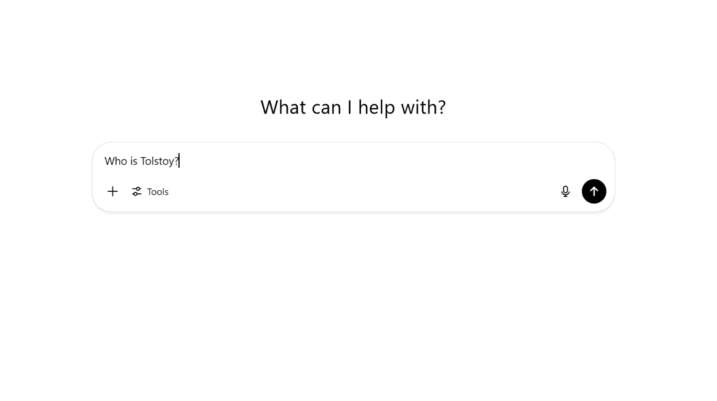Submit the 'Who is Tolstoy?' prompt
The image size is (717, 401).
594,191
